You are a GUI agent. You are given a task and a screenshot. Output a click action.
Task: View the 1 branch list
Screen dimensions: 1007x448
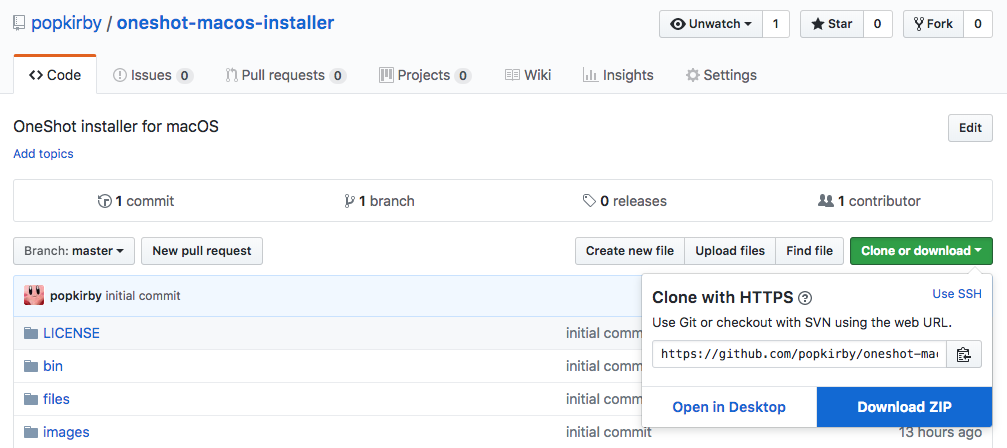pyautogui.click(x=380, y=201)
